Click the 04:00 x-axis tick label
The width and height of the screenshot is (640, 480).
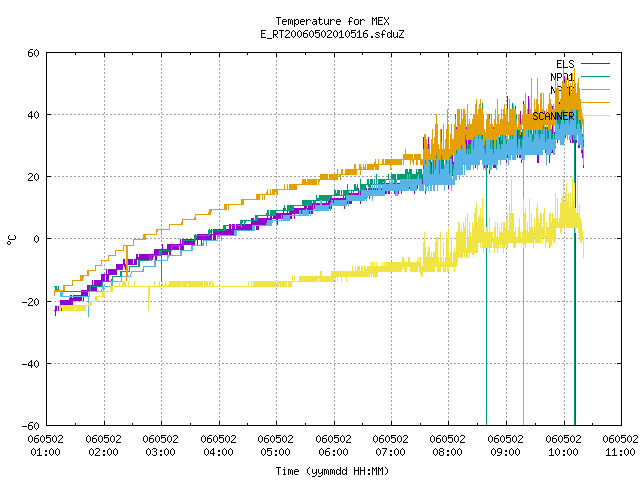tap(218, 452)
